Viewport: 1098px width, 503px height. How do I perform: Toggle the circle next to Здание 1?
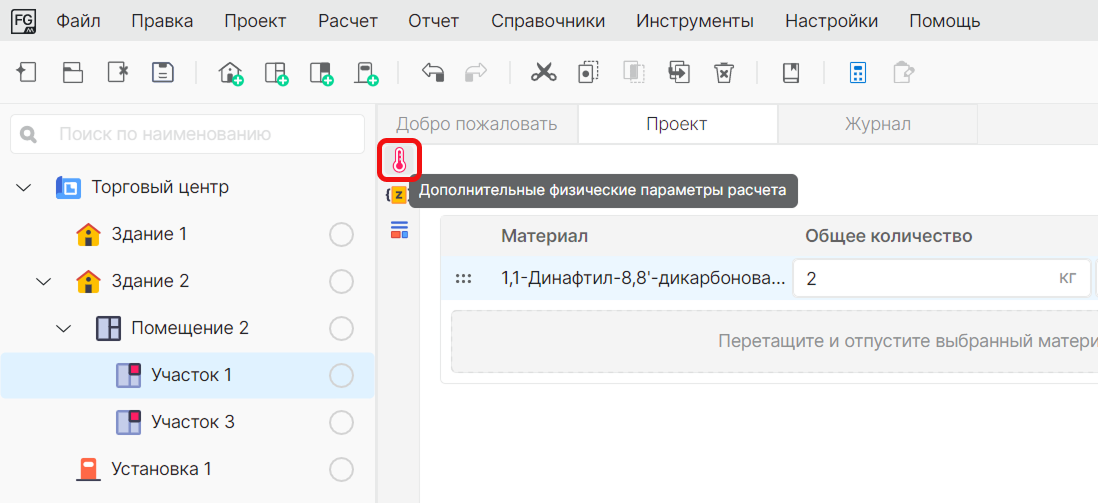(x=341, y=235)
